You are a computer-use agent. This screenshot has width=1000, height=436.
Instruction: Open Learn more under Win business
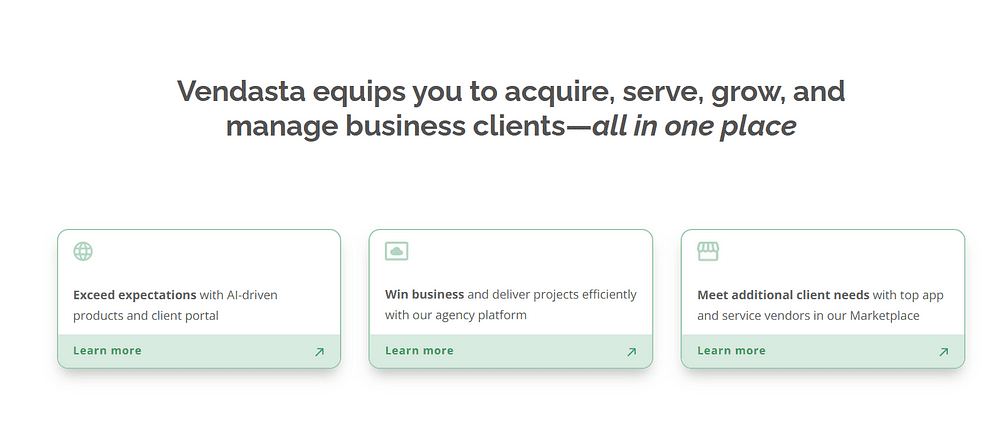[419, 351]
